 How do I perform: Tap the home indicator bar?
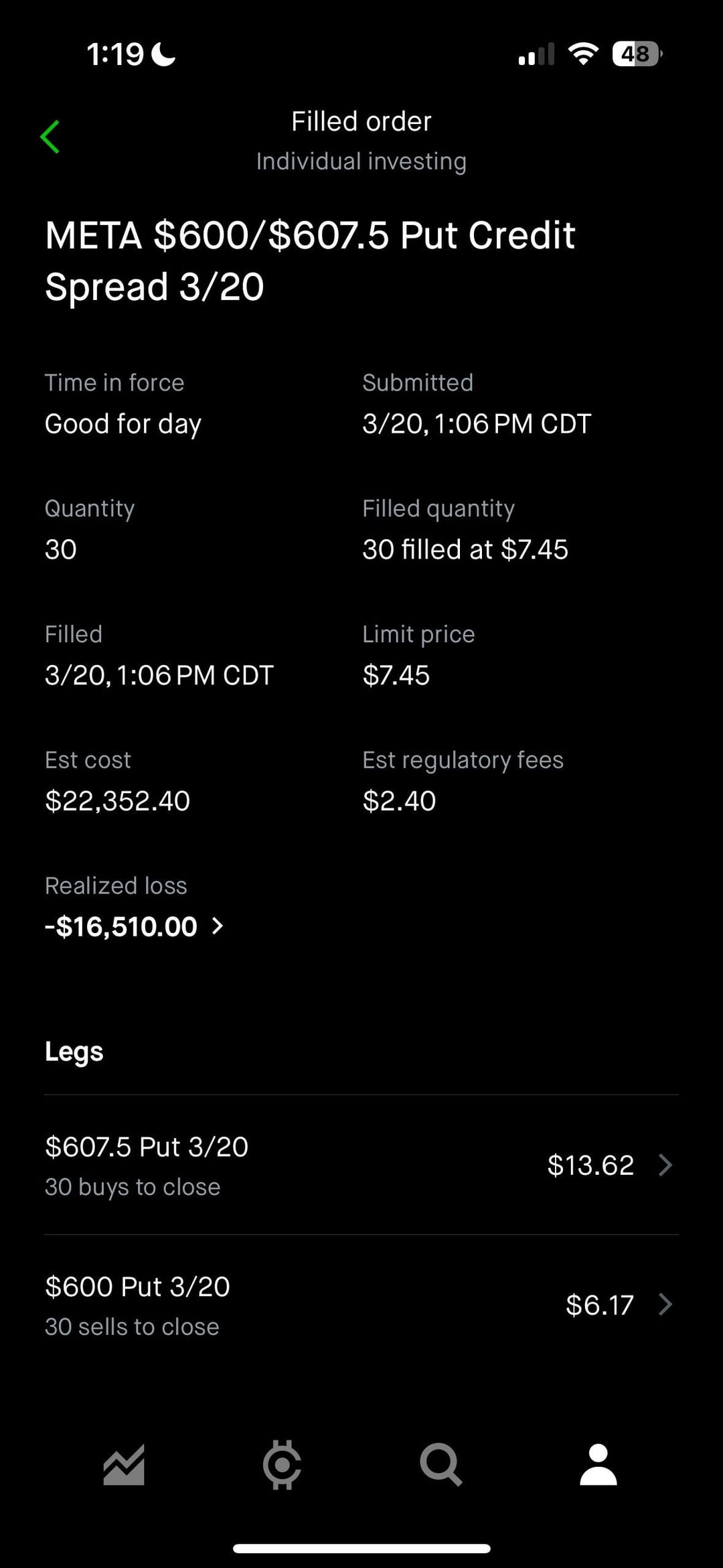point(361,1549)
